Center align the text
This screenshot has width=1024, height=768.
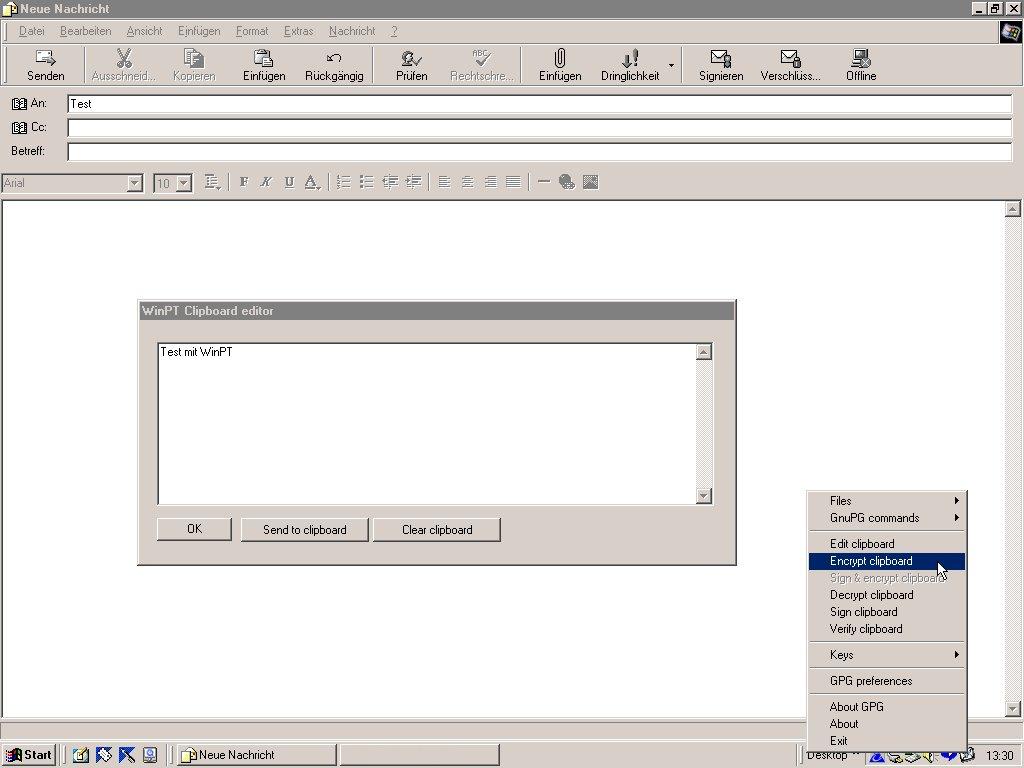(x=468, y=182)
